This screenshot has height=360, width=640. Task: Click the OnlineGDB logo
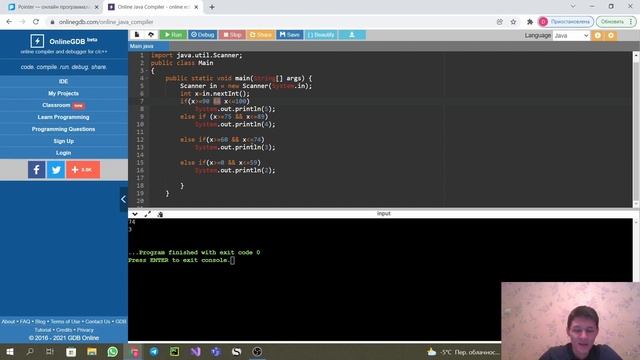click(64, 41)
